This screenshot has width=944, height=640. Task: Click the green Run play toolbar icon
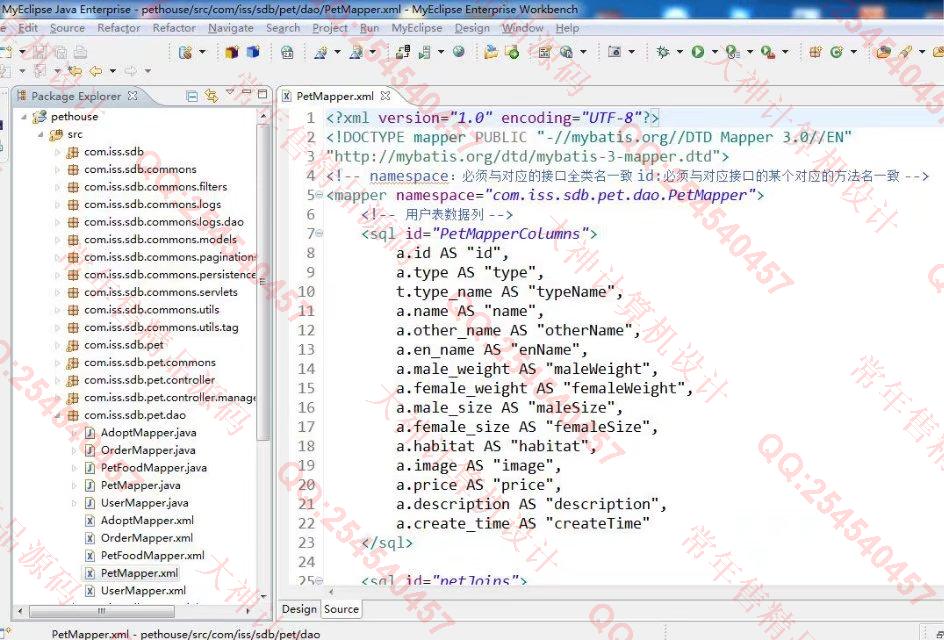pyautogui.click(x=698, y=52)
